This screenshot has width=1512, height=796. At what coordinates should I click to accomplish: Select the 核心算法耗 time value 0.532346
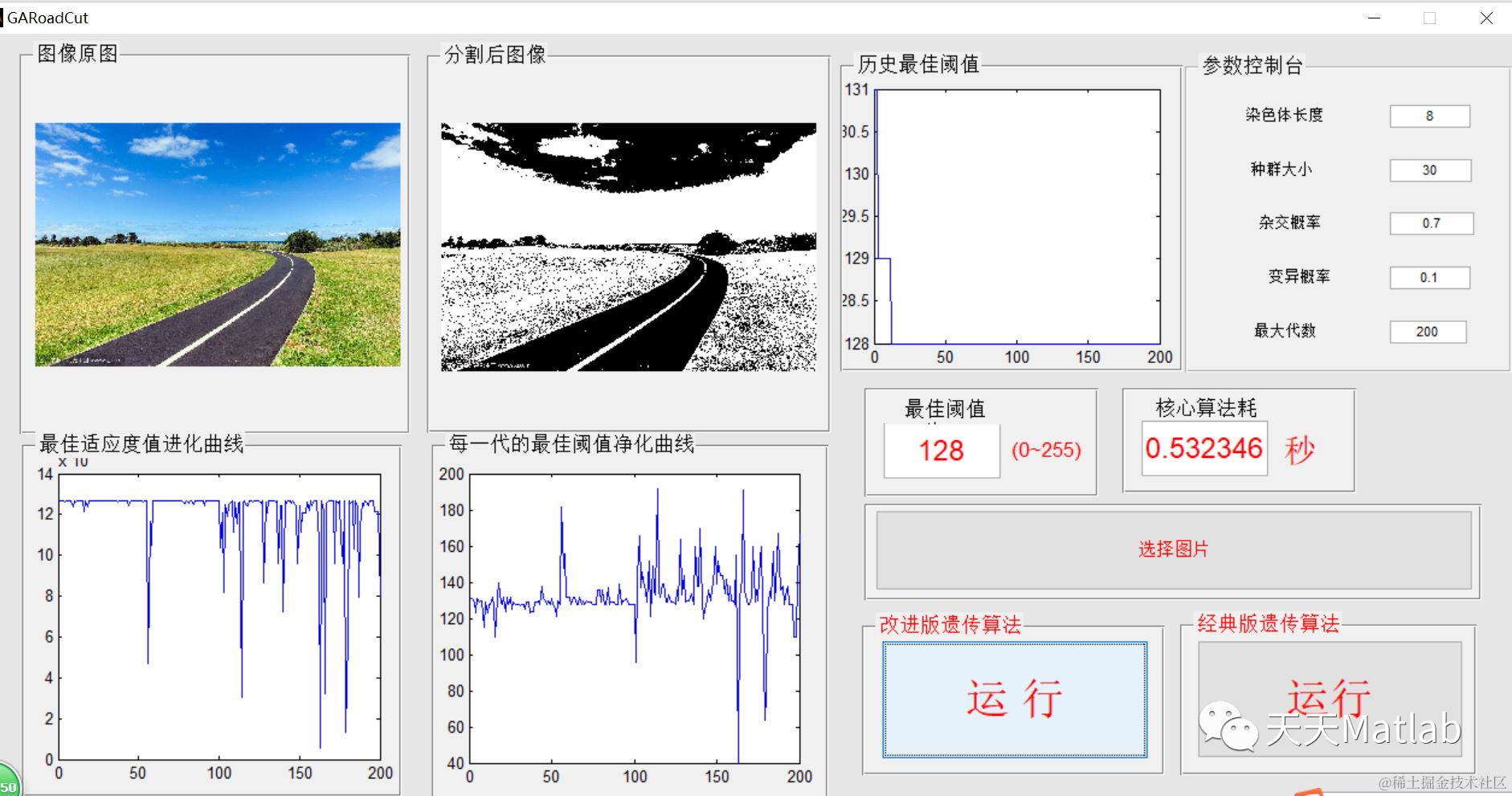click(x=1204, y=448)
